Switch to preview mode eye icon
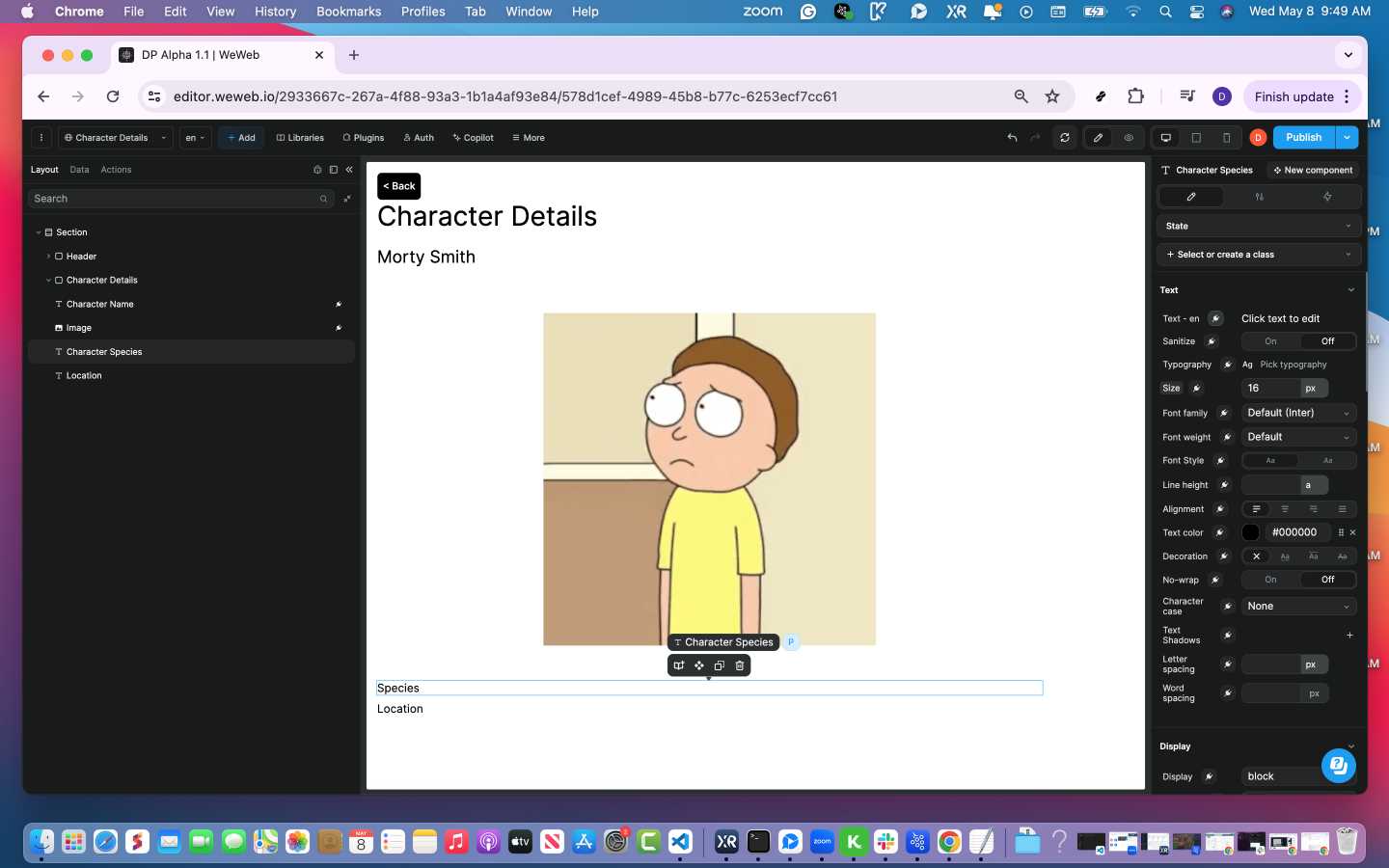The width and height of the screenshot is (1389, 868). [1129, 138]
